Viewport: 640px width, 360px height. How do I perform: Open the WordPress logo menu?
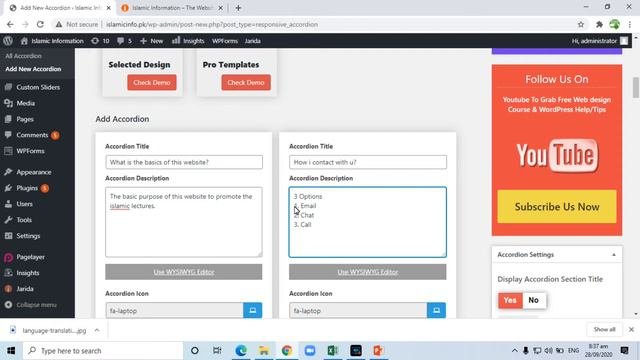(8, 41)
